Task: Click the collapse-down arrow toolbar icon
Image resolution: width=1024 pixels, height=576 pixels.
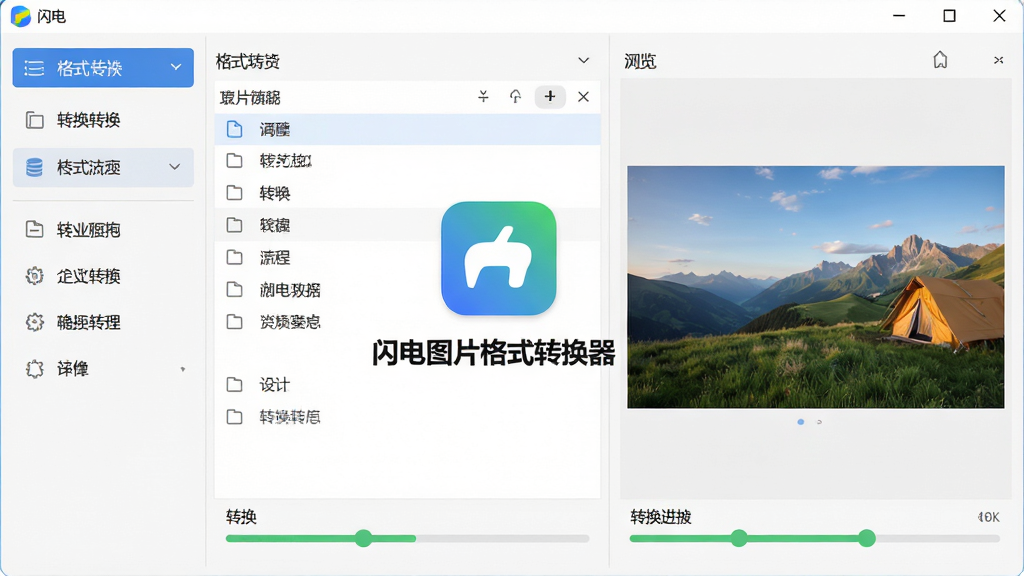Action: point(483,97)
